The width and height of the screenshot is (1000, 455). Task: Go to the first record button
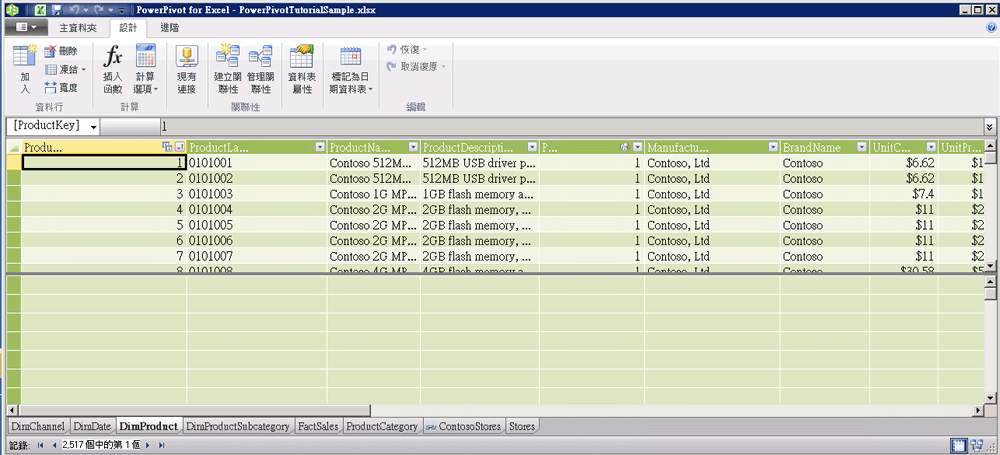(41, 445)
